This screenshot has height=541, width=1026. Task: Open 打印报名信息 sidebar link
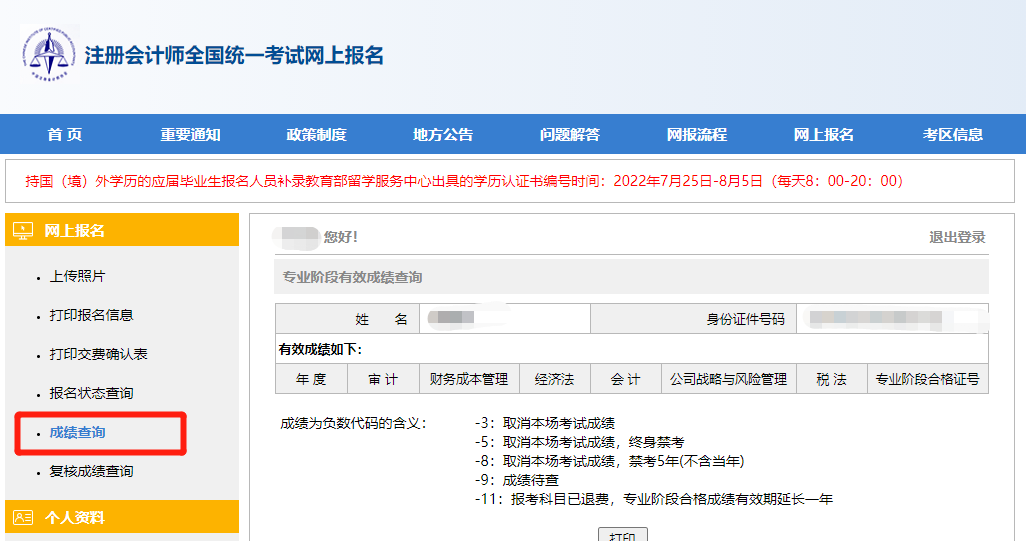91,315
